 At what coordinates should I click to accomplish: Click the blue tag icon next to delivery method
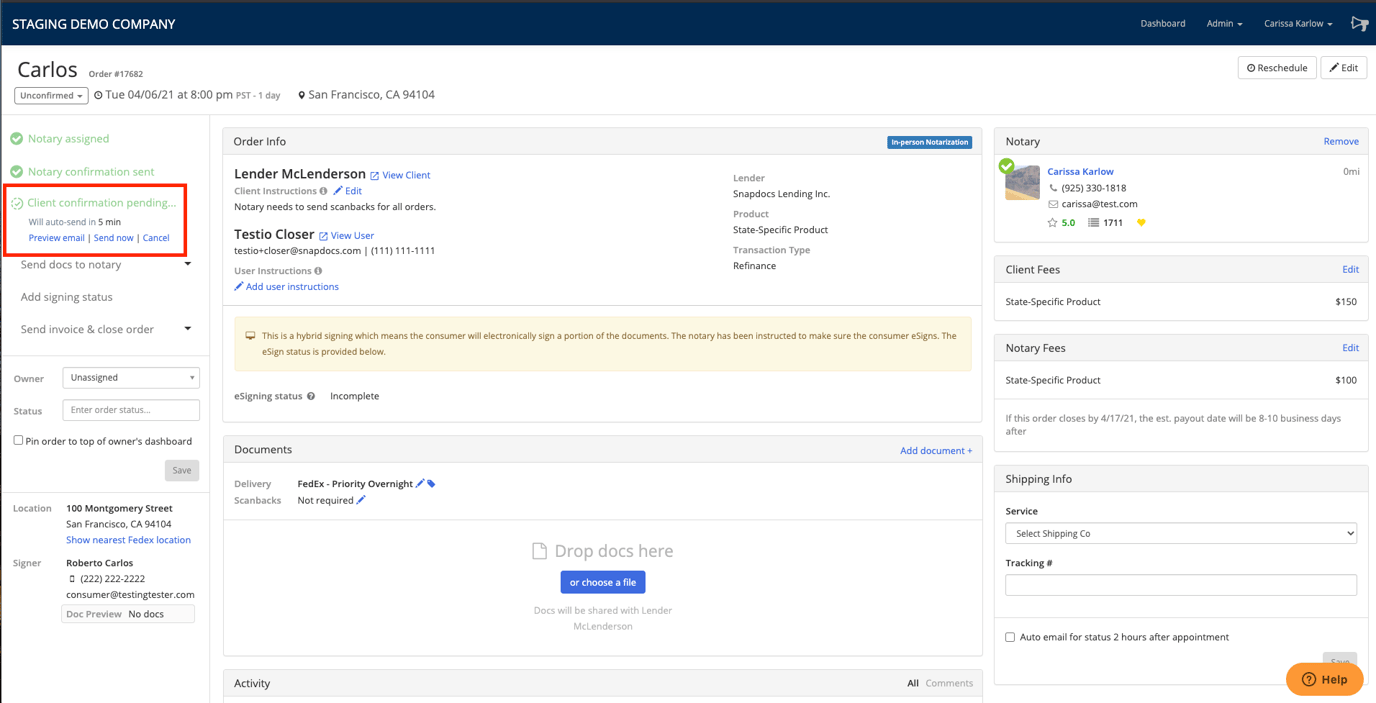tap(432, 483)
